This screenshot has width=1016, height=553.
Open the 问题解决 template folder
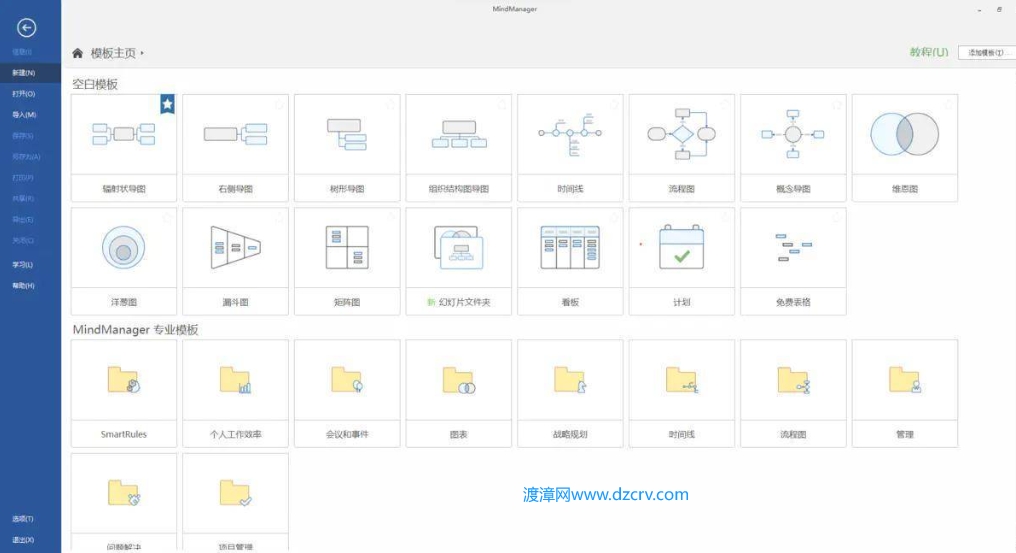click(124, 503)
